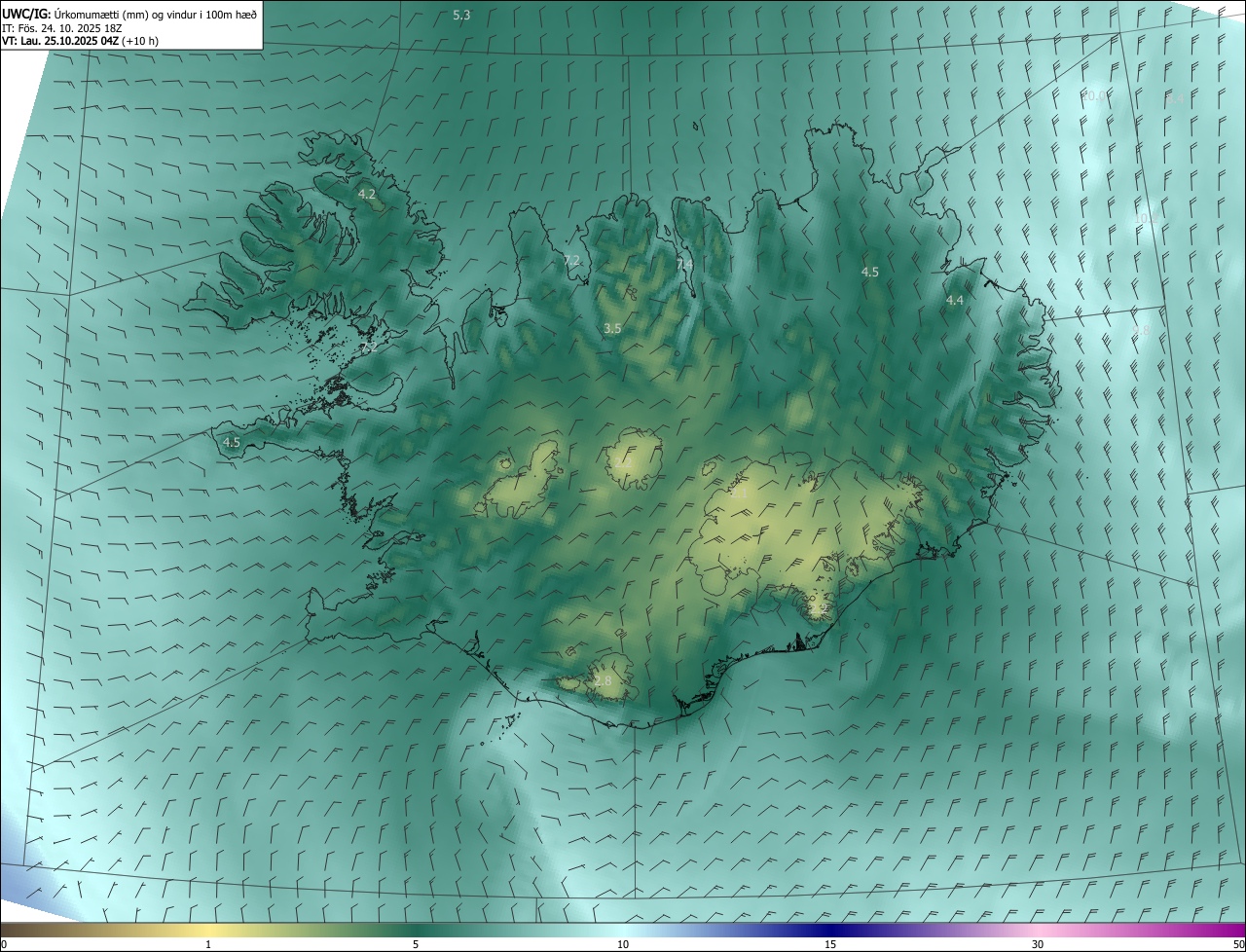1246x952 pixels.
Task: Select the faint 10.0 value label
Action: click(x=1095, y=95)
